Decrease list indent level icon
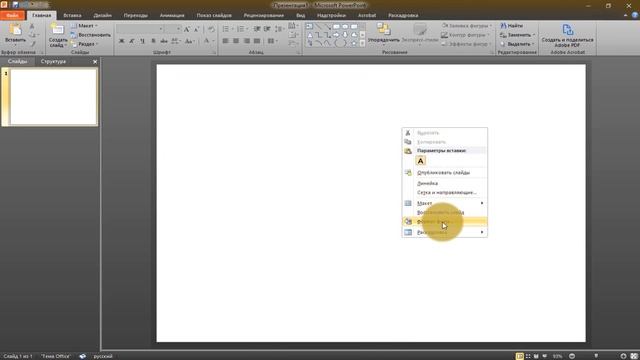Image resolution: width=640 pixels, height=360 pixels. coord(257,29)
